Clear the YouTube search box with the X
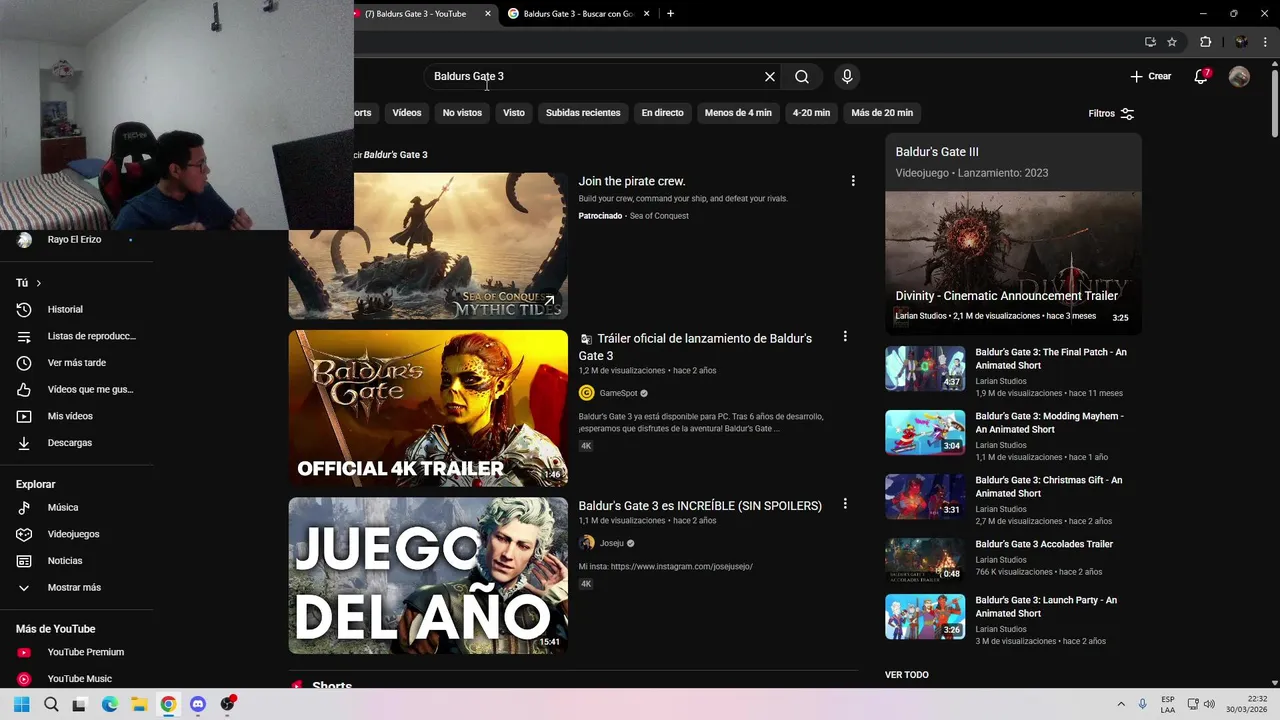 click(770, 77)
